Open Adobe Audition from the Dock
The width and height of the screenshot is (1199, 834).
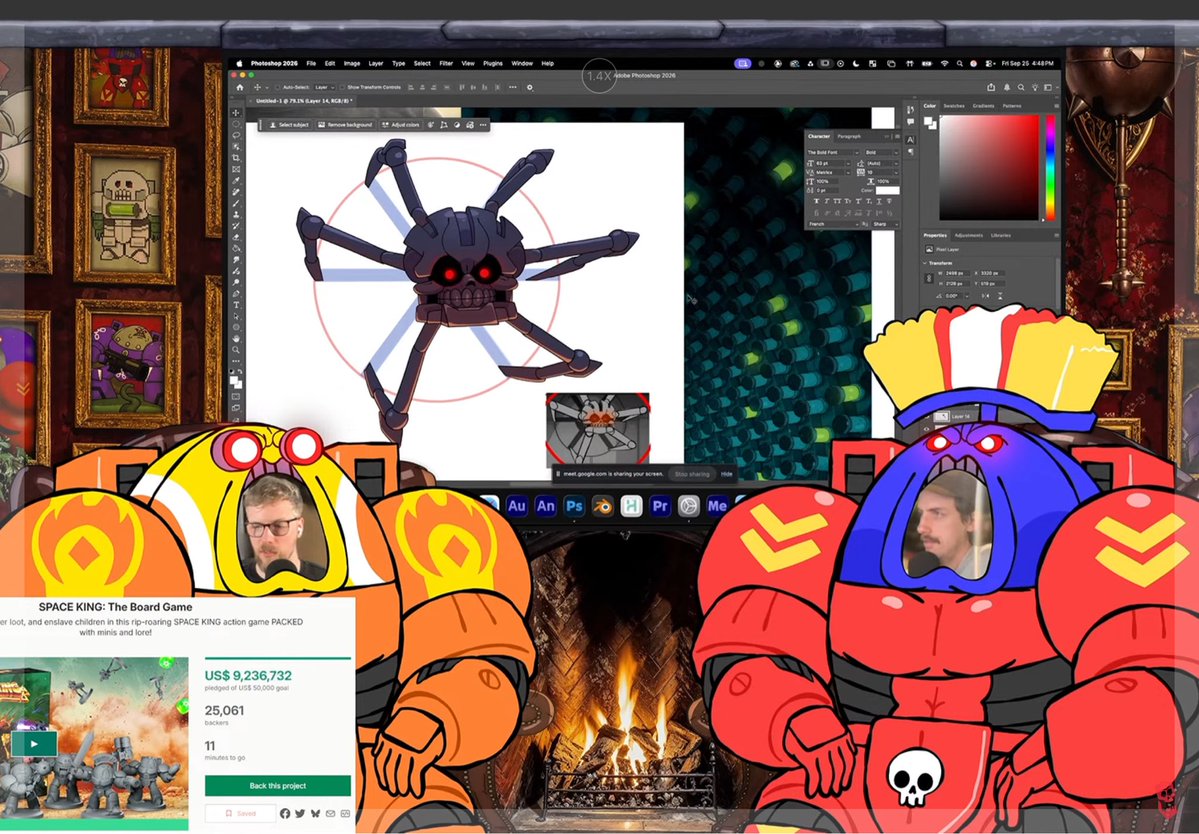(517, 506)
